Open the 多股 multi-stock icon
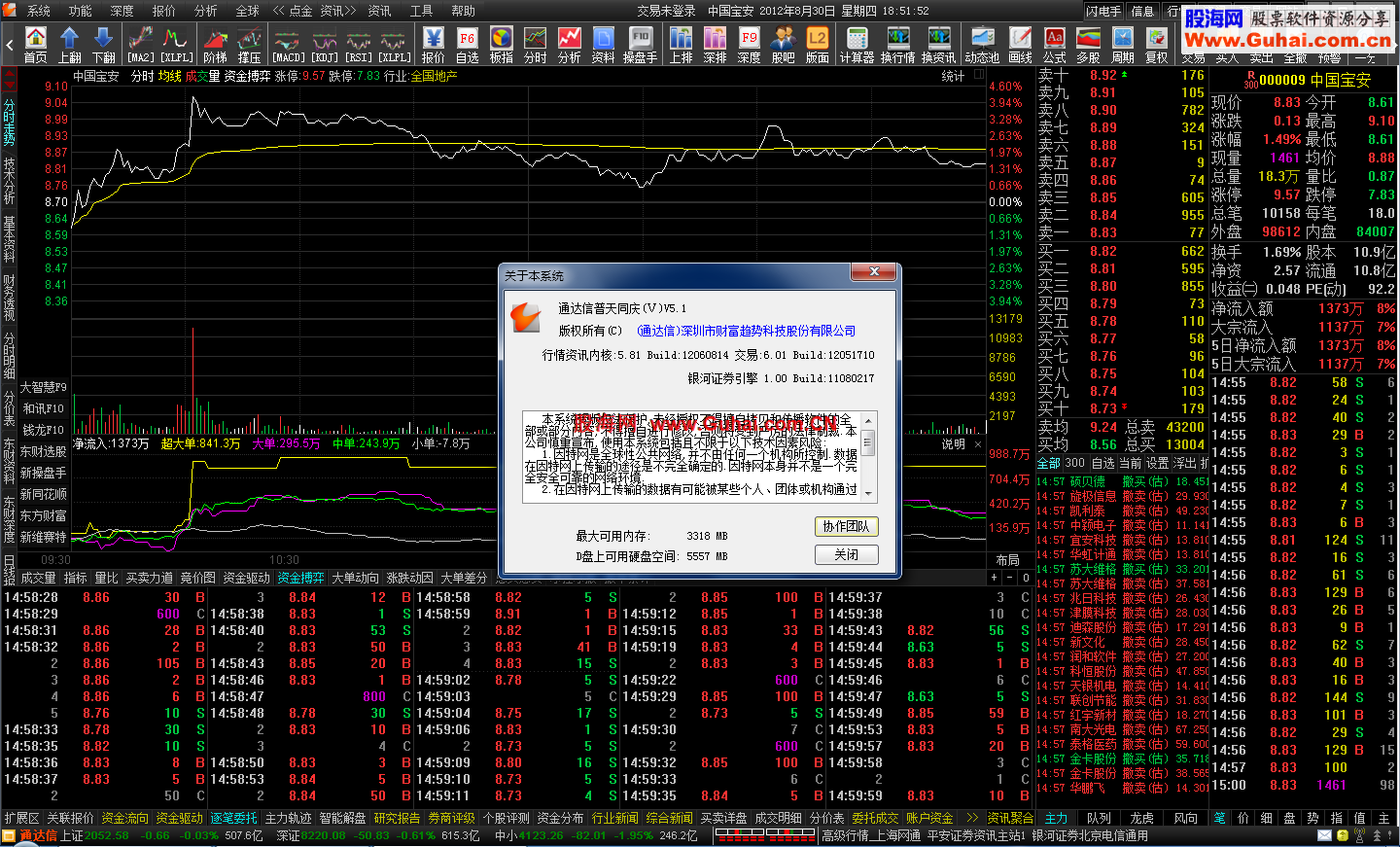This screenshot has width=1400, height=847. click(1088, 45)
